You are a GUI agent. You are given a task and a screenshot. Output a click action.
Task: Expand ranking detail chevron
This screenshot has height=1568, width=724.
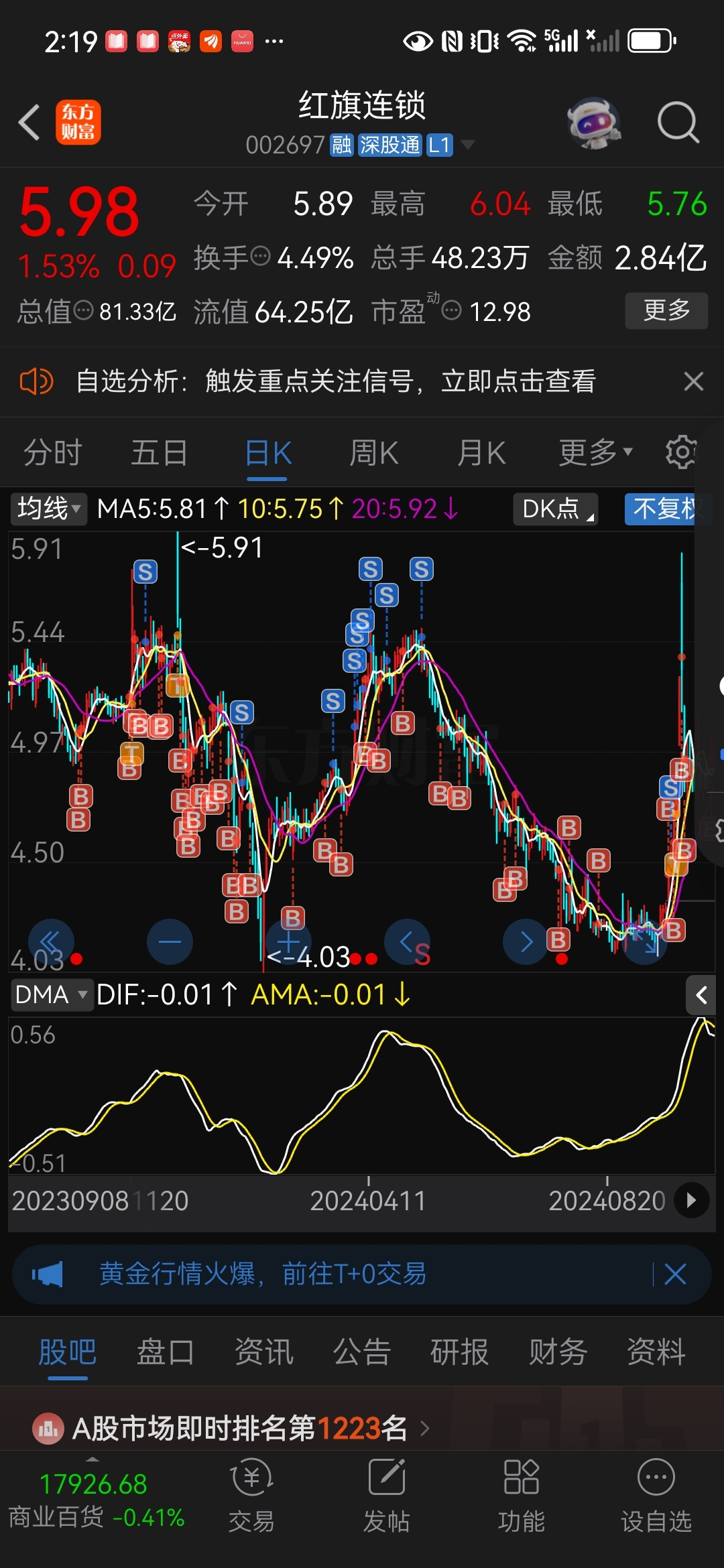tap(425, 1429)
